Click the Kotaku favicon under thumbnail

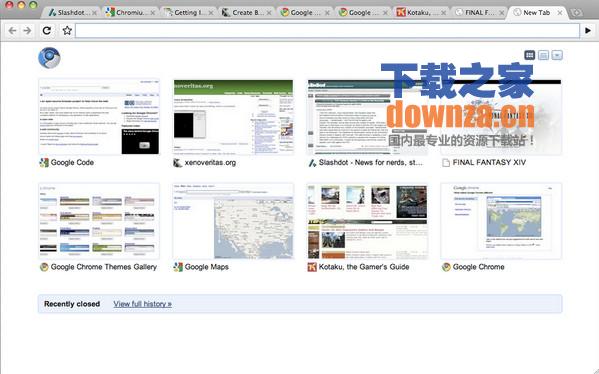312,267
